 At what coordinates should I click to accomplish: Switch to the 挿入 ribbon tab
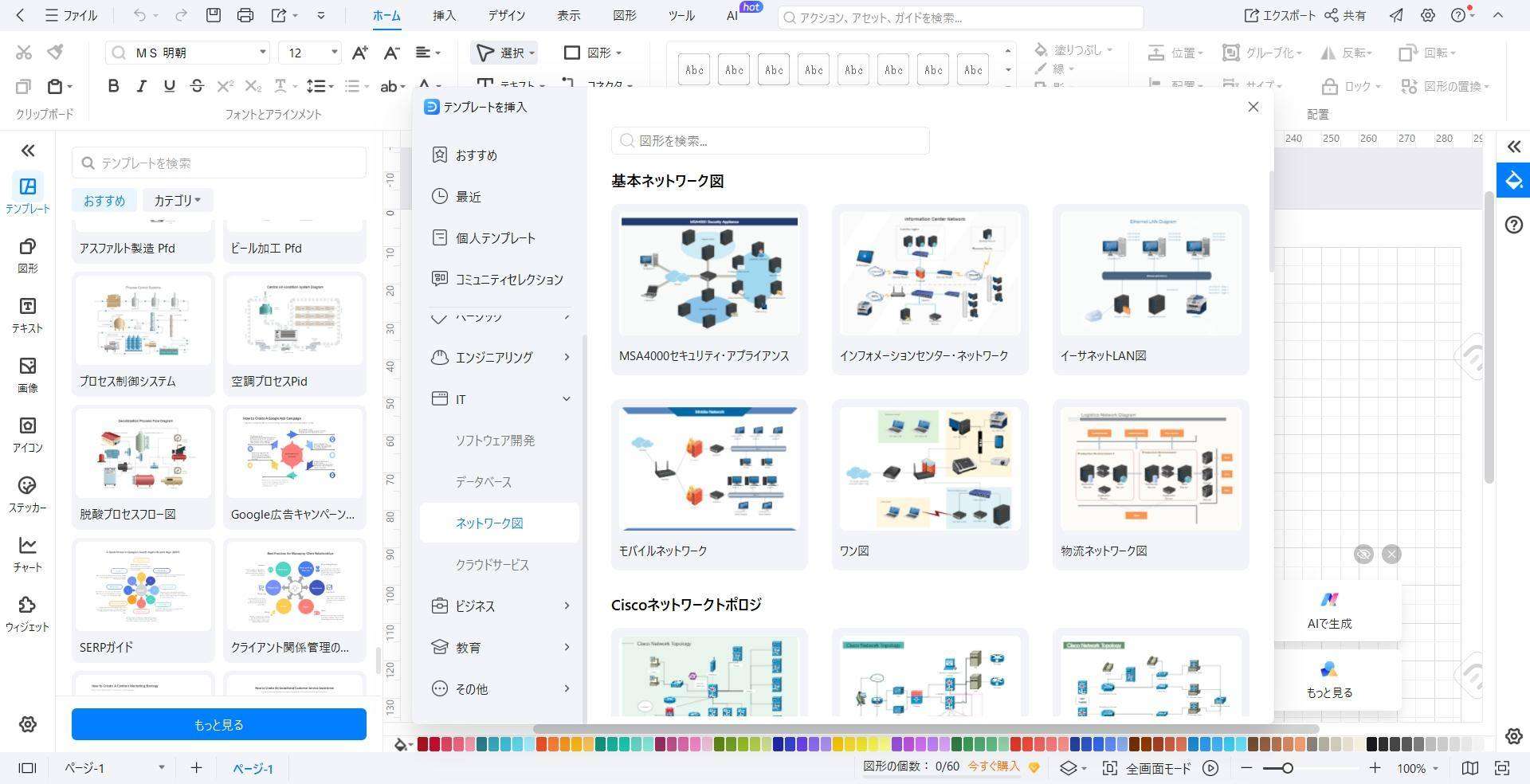[x=444, y=15]
